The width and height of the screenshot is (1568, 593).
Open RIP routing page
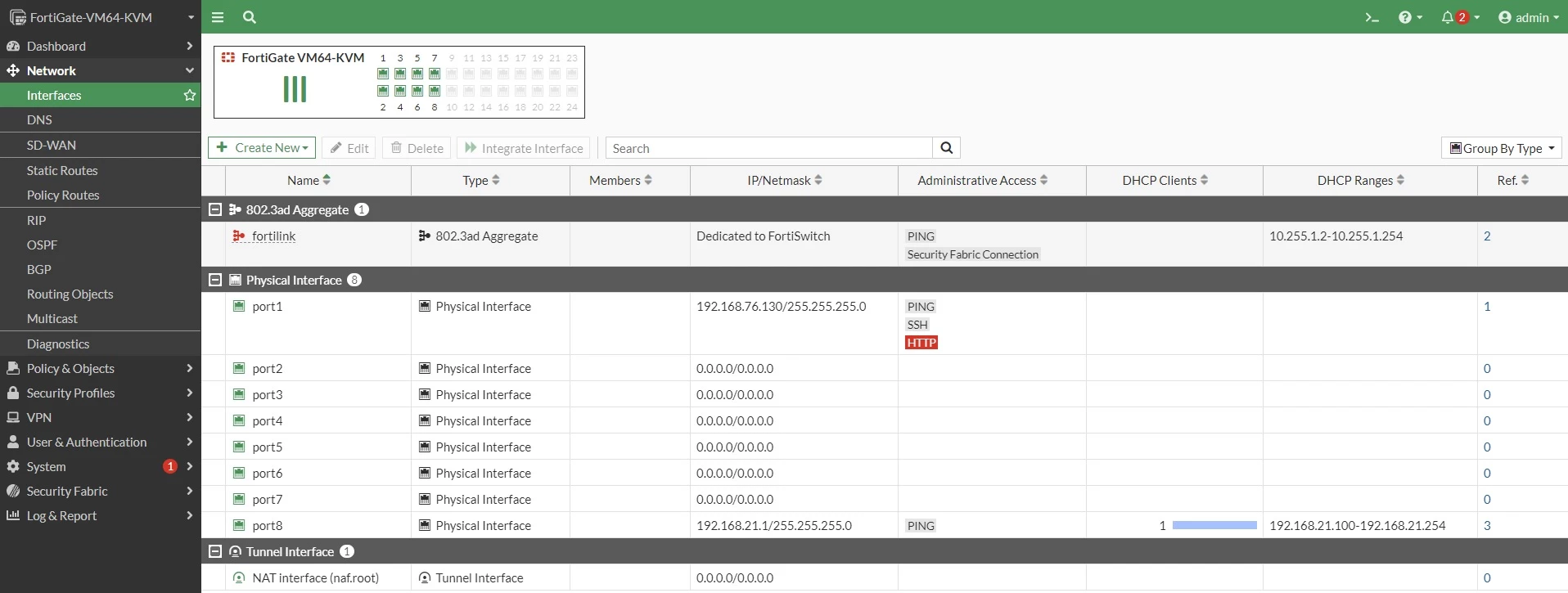(101, 220)
